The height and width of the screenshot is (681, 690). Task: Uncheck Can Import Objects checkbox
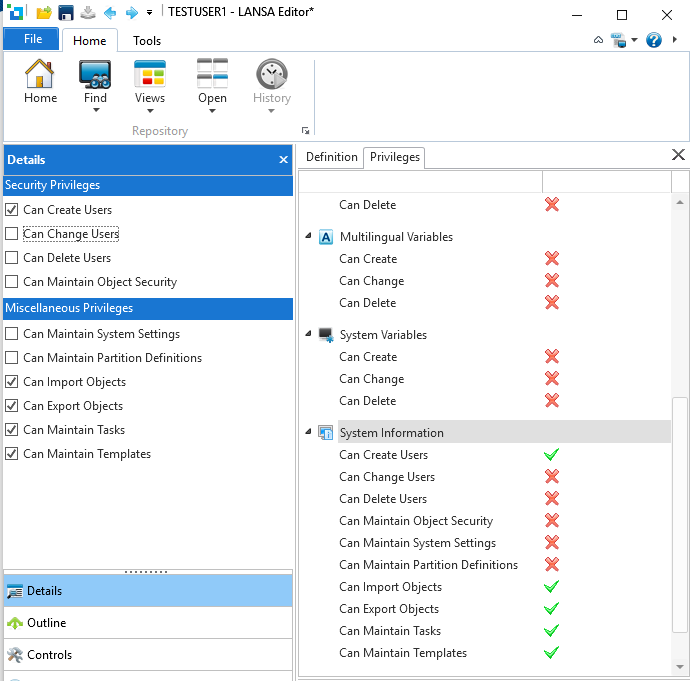pos(12,382)
